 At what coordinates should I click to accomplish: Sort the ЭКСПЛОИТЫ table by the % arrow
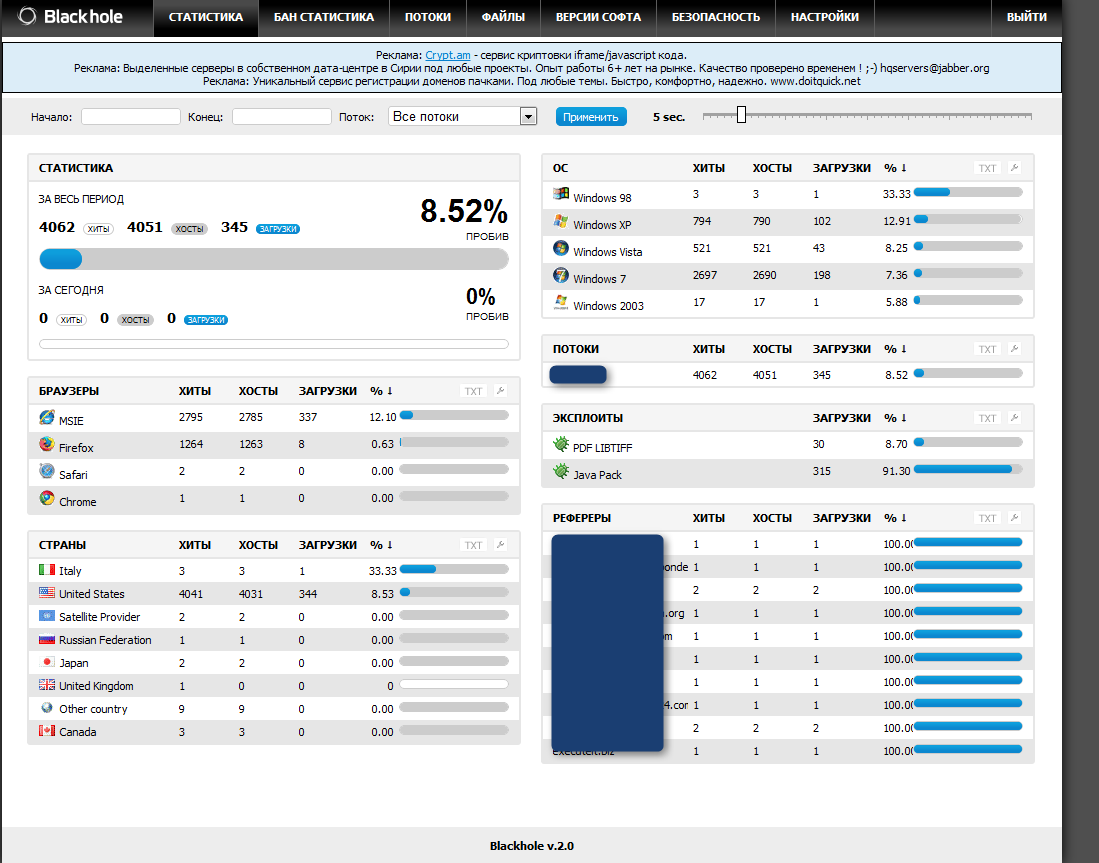point(904,417)
